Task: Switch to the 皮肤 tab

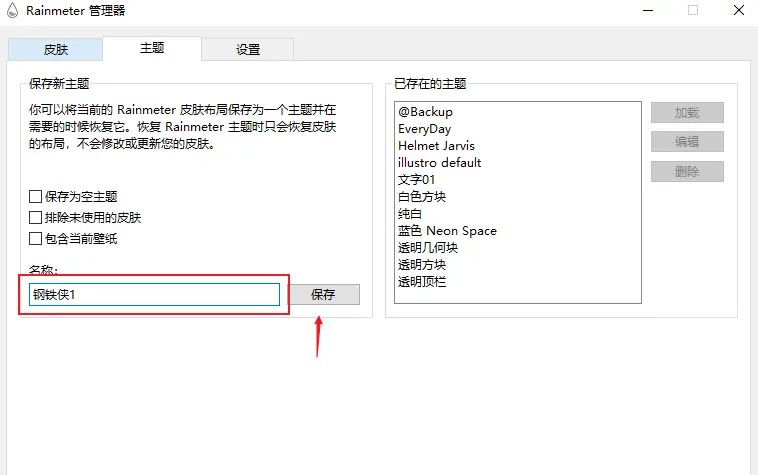Action: (x=55, y=49)
